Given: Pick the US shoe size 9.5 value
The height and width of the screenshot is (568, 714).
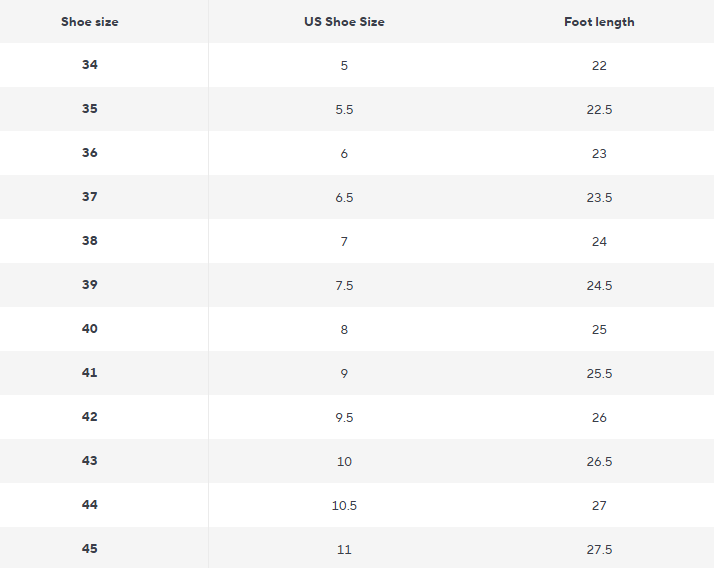Looking at the screenshot, I should [x=344, y=418].
